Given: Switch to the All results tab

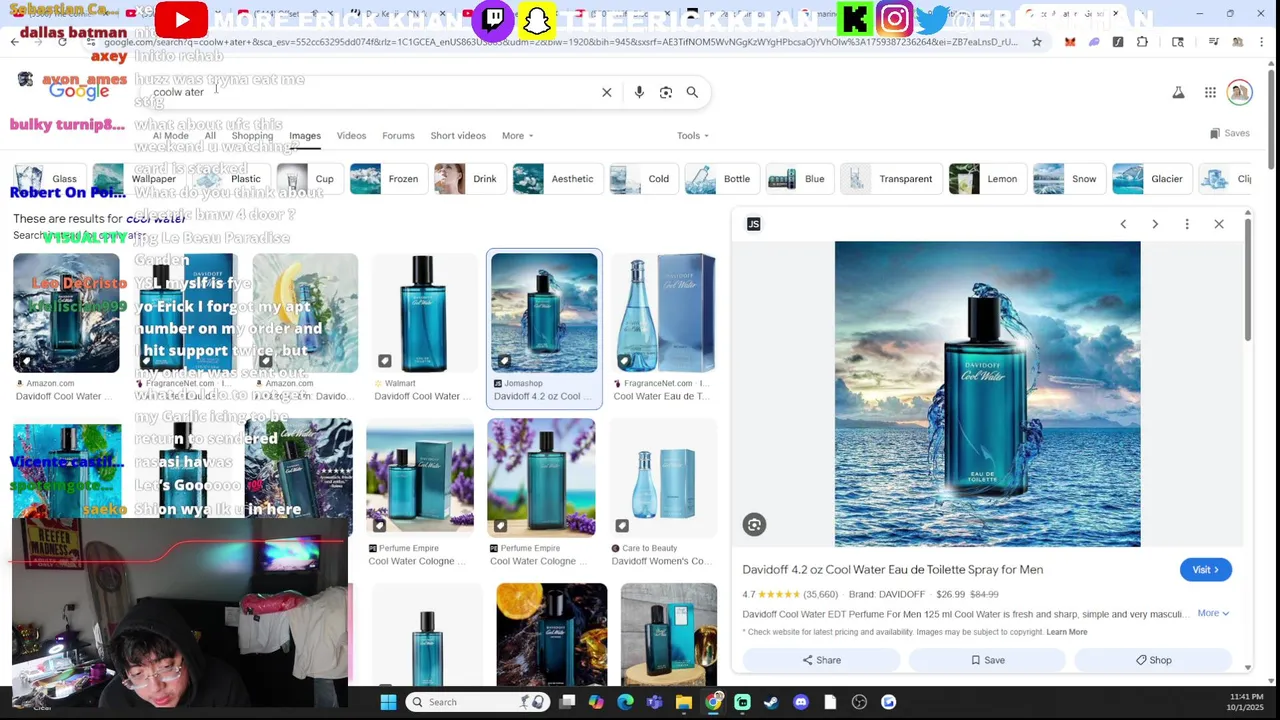Looking at the screenshot, I should pyautogui.click(x=210, y=136).
